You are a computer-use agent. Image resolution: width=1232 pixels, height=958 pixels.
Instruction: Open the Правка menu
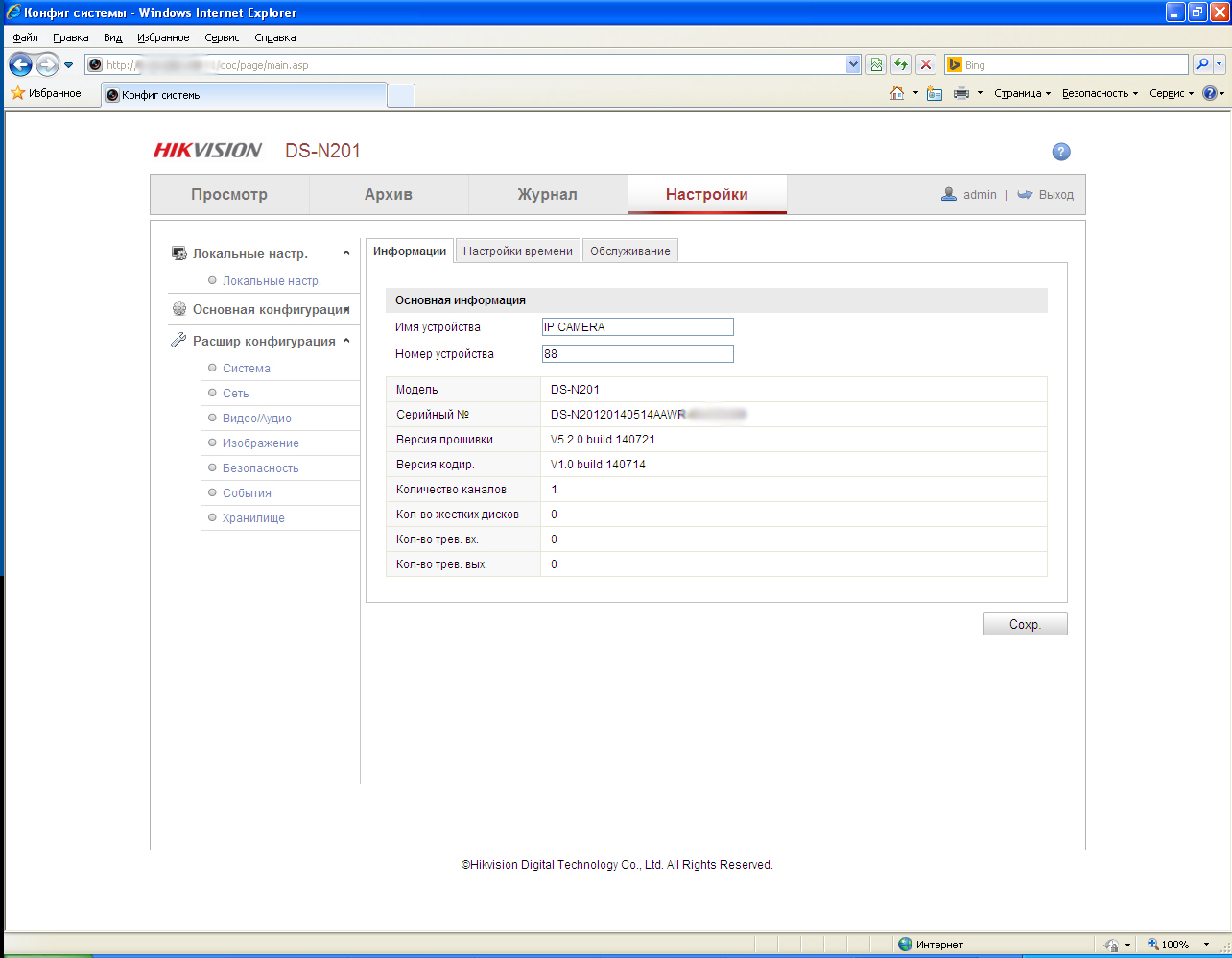click(x=71, y=37)
